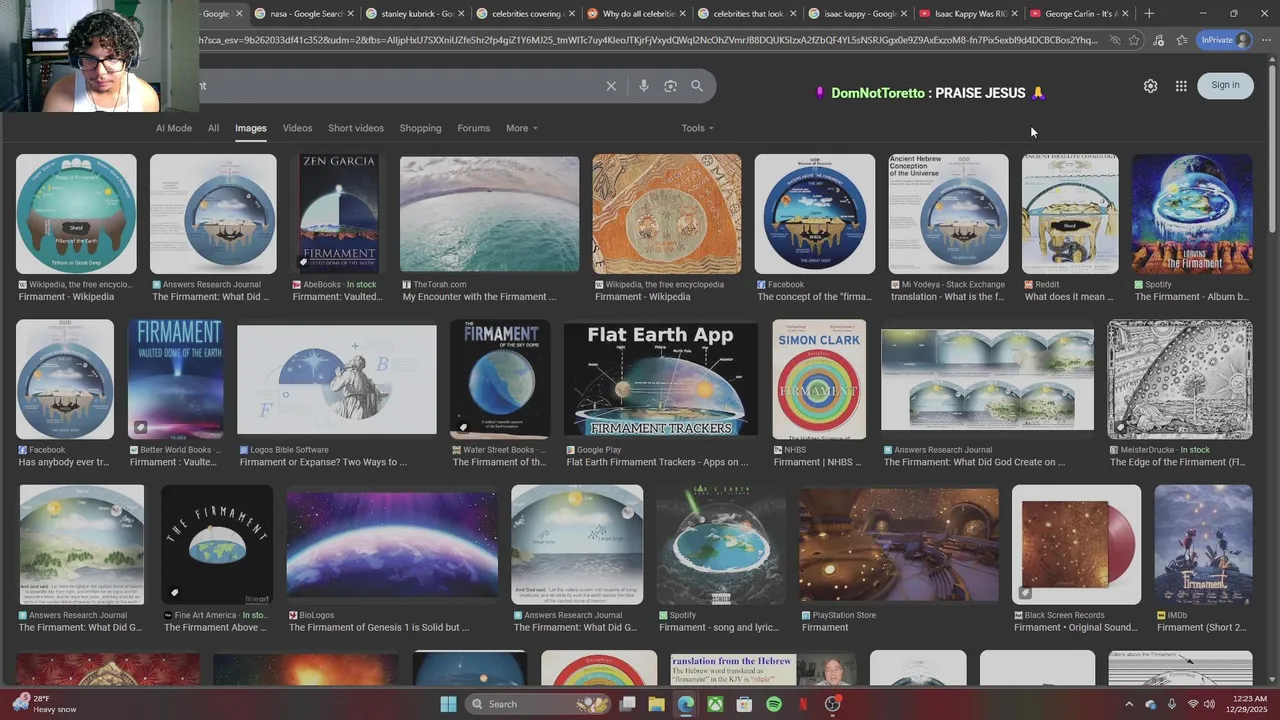Viewport: 1280px width, 720px height.
Task: Select the Forums search filter
Action: point(473,128)
